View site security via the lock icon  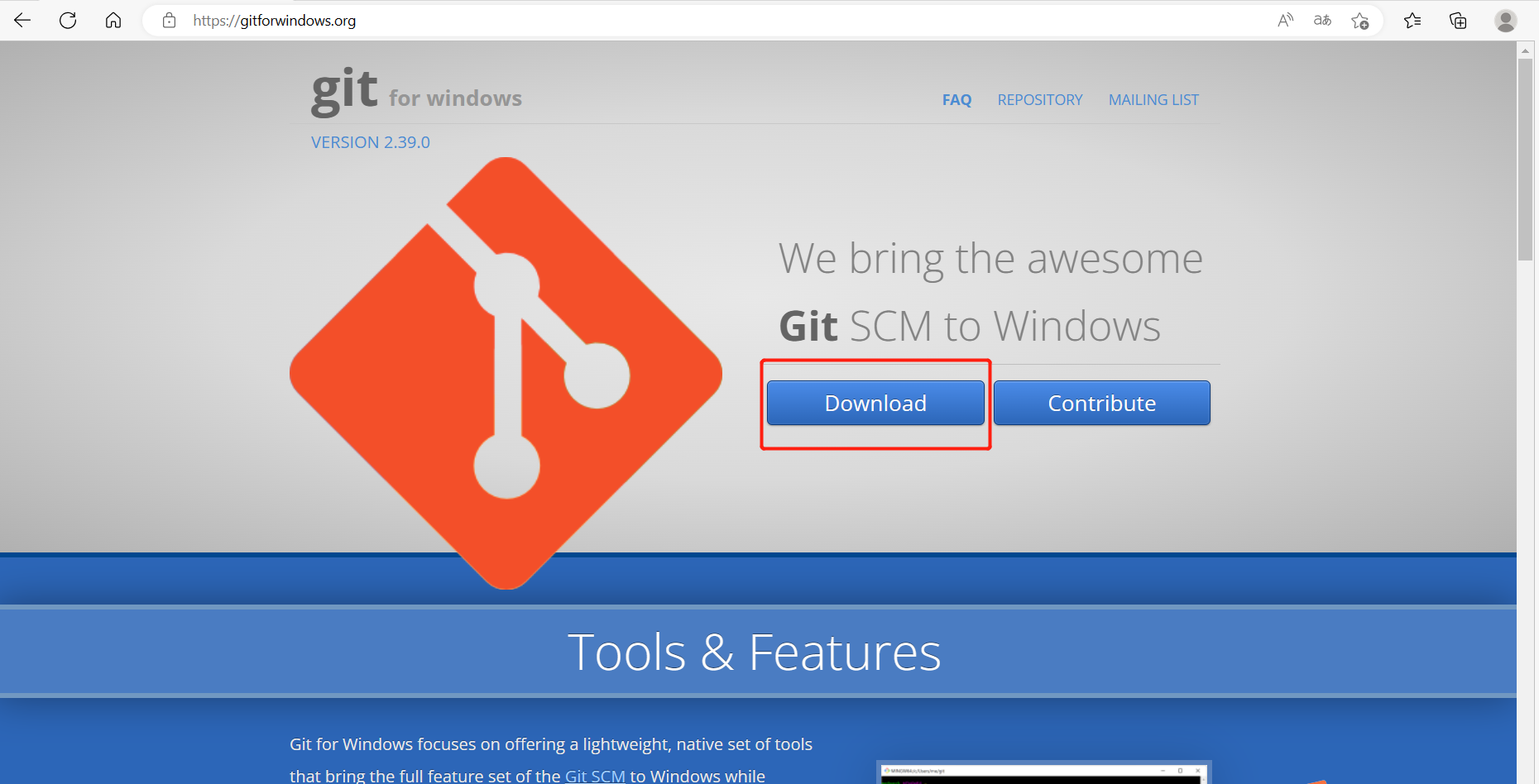pyautogui.click(x=169, y=20)
